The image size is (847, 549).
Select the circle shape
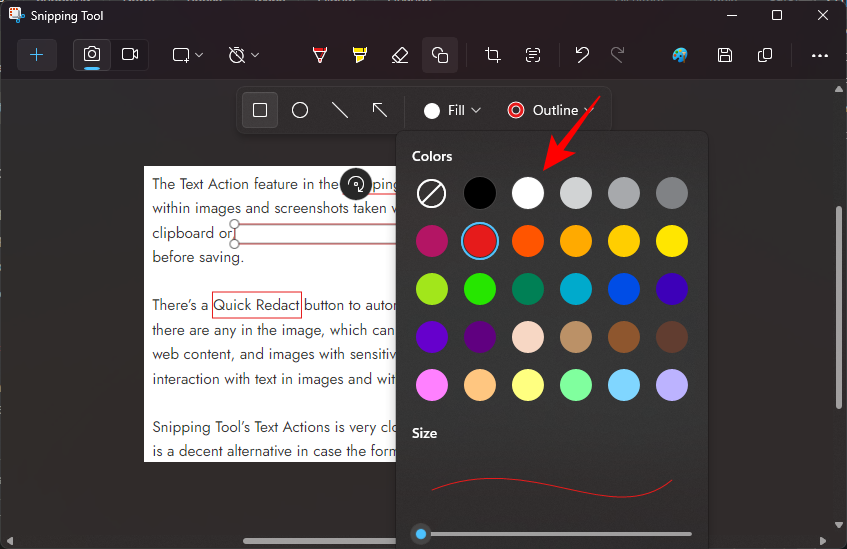300,110
